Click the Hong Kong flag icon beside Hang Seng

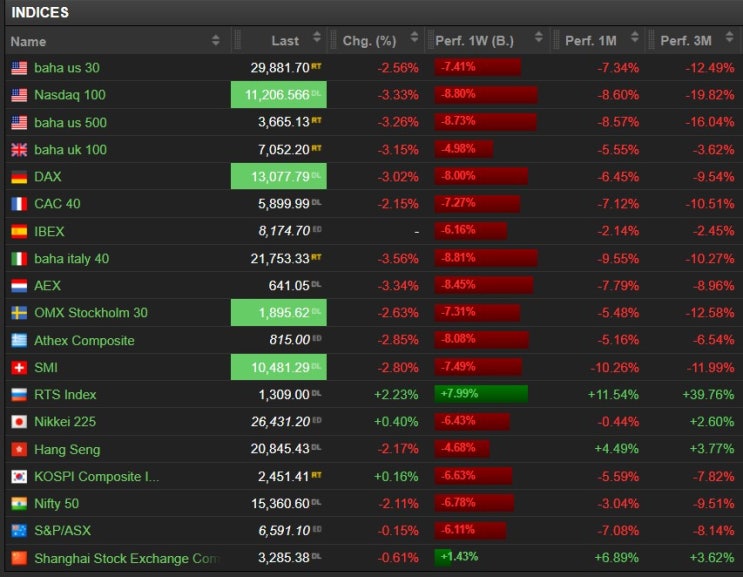click(x=19, y=449)
